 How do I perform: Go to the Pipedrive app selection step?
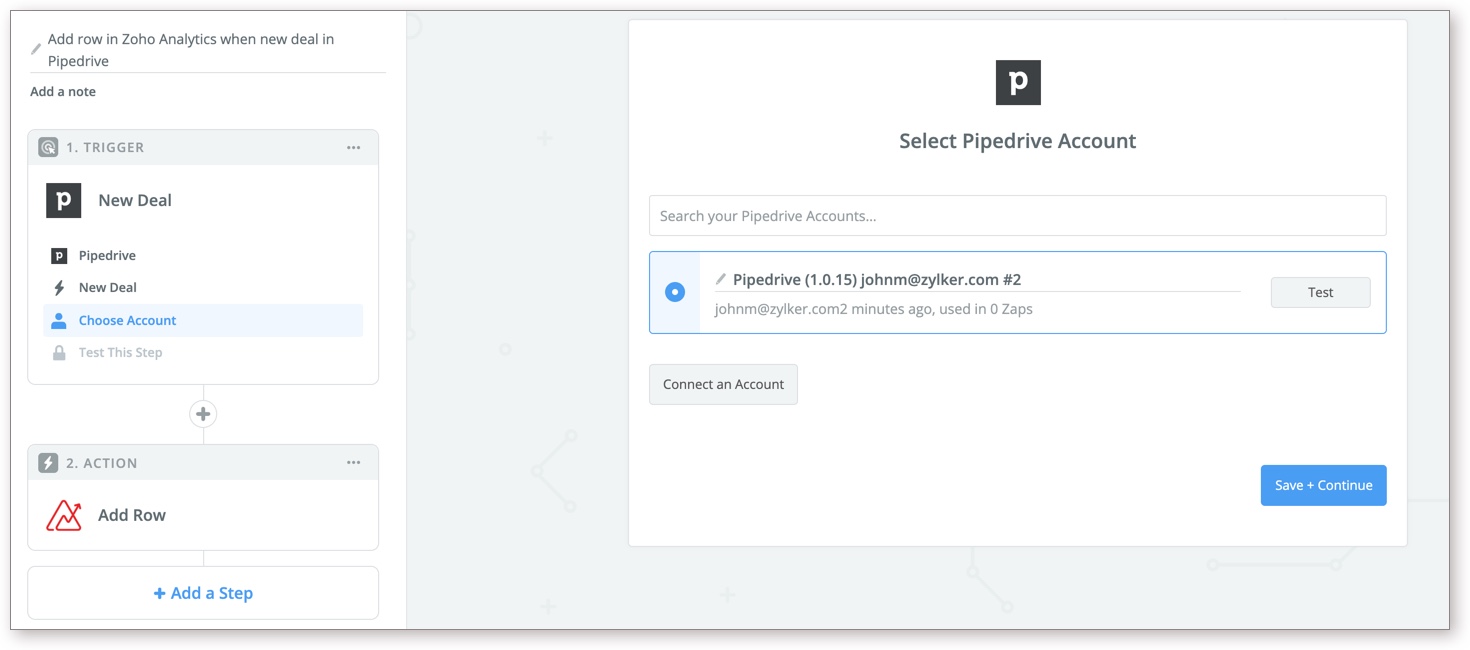[107, 256]
